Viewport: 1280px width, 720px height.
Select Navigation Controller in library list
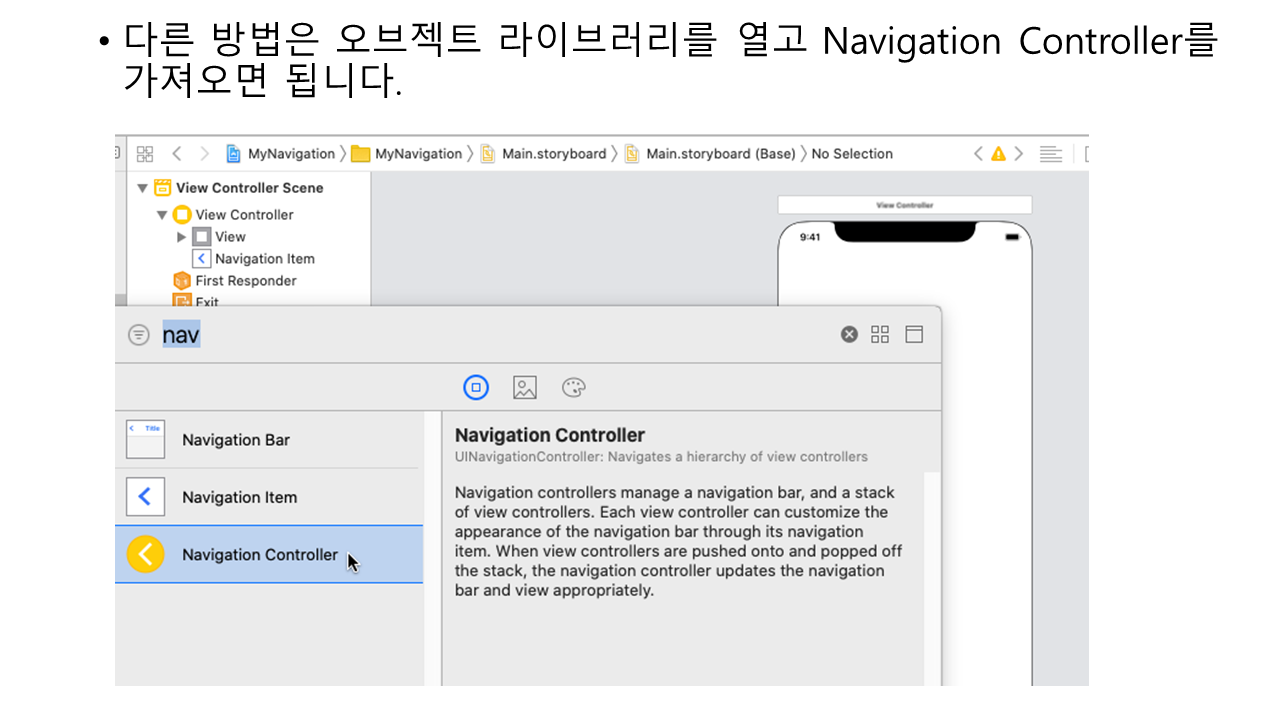pos(259,555)
